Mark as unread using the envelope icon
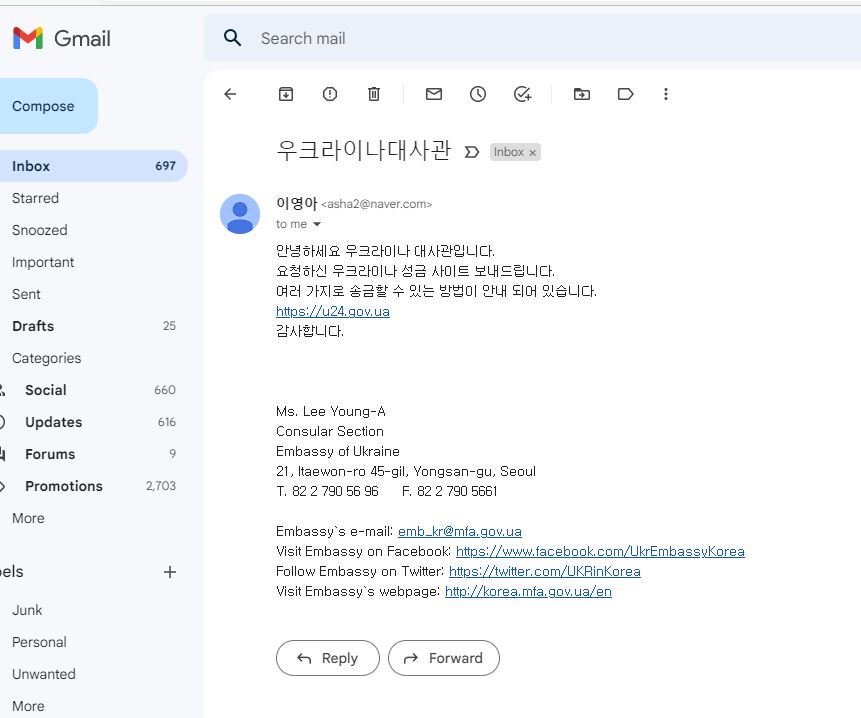Viewport: 861px width, 718px height. point(434,94)
